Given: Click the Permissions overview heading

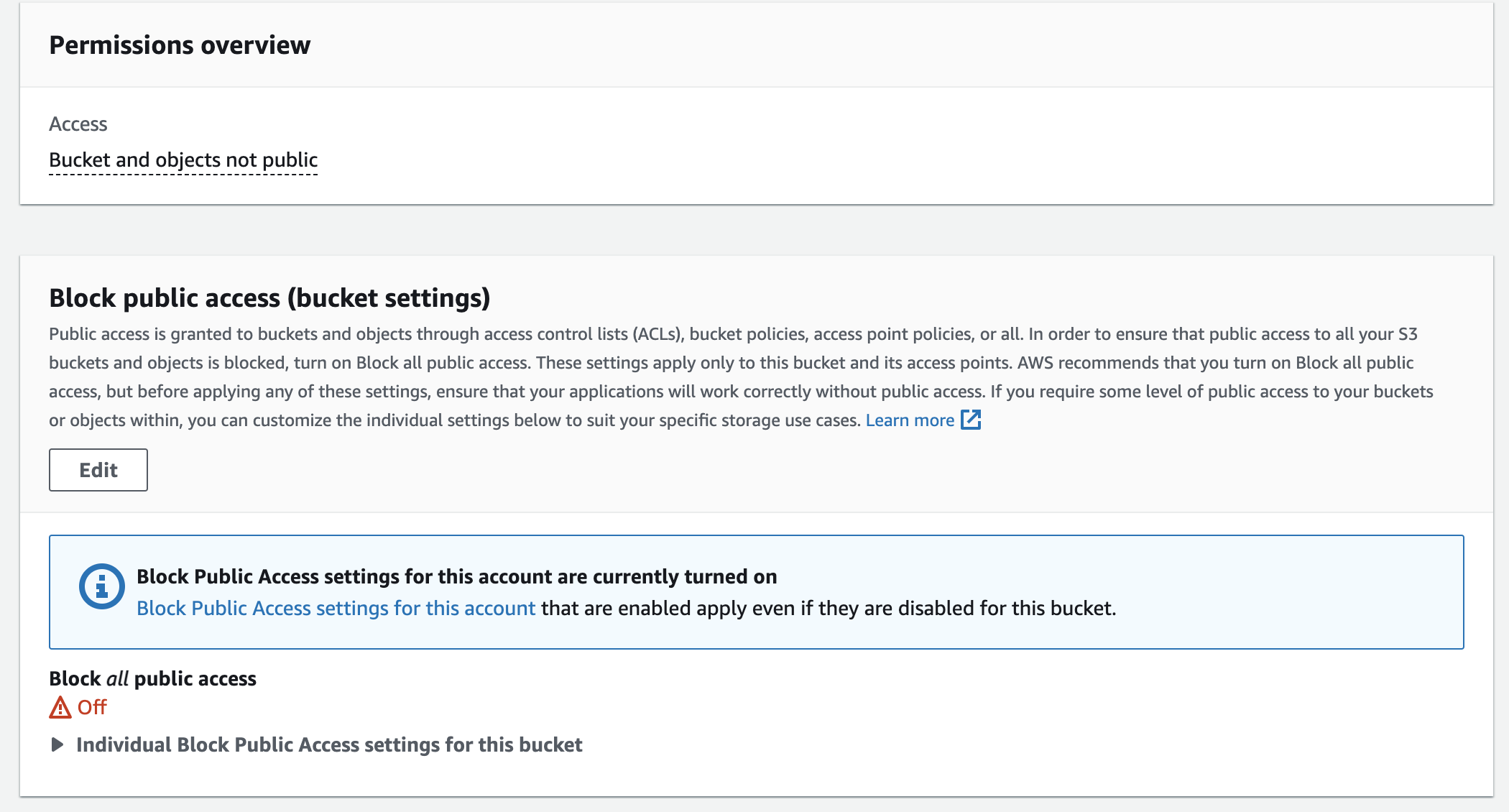Looking at the screenshot, I should tap(180, 45).
